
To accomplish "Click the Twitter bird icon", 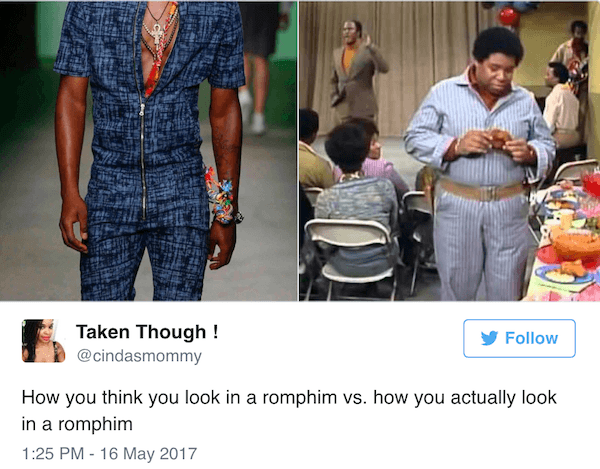I will pyautogui.click(x=489, y=338).
